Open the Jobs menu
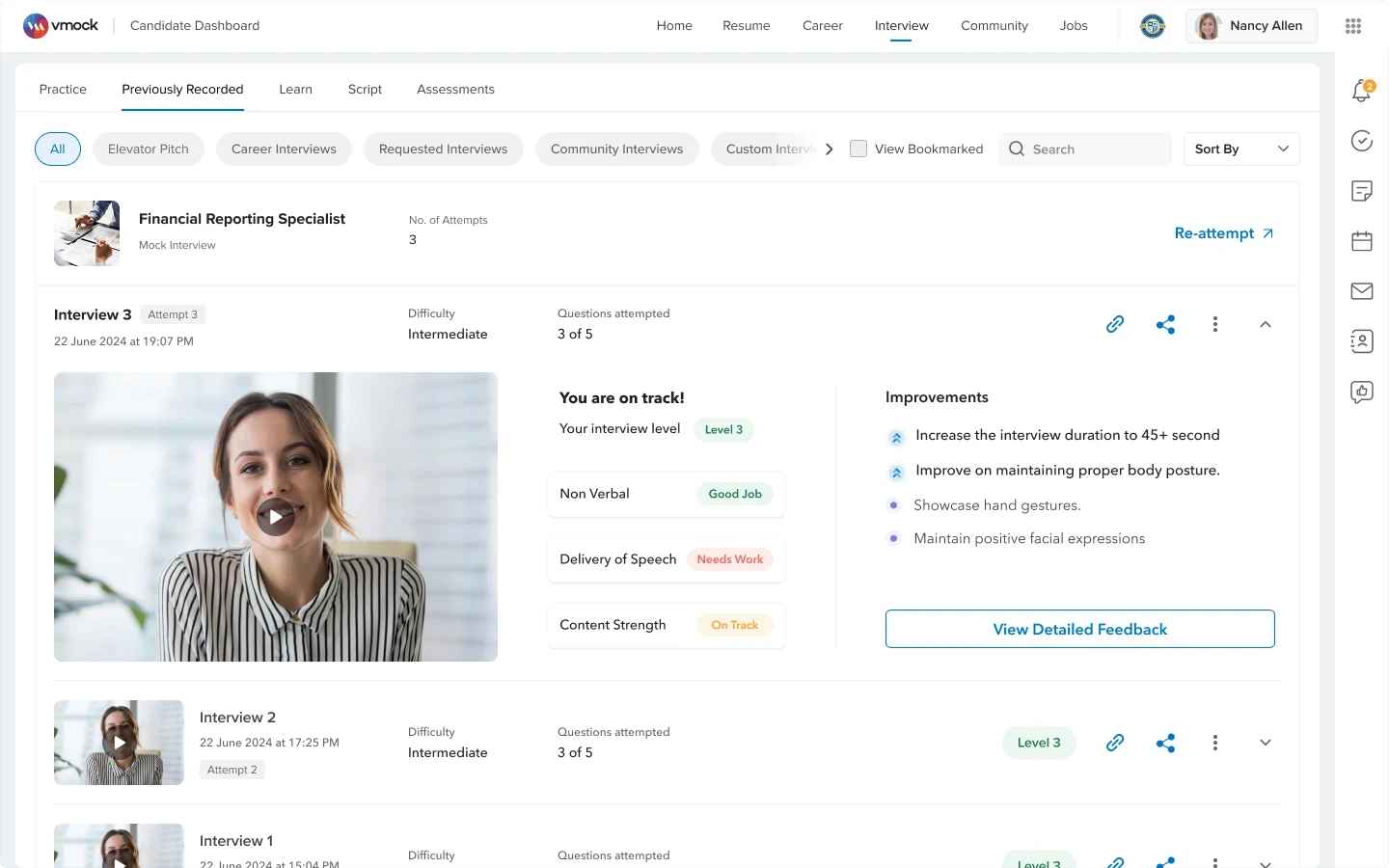This screenshot has height=868, width=1389. tap(1074, 26)
